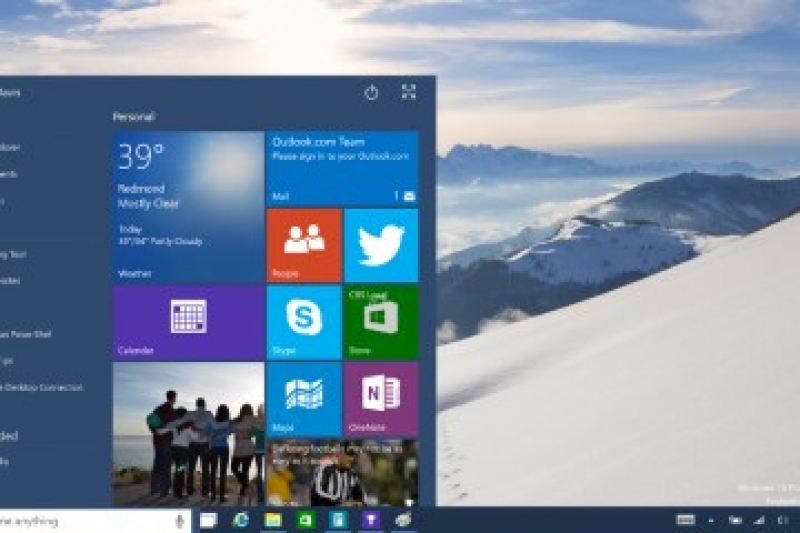
Task: Expand Start menu to full screen
Action: tap(408, 92)
